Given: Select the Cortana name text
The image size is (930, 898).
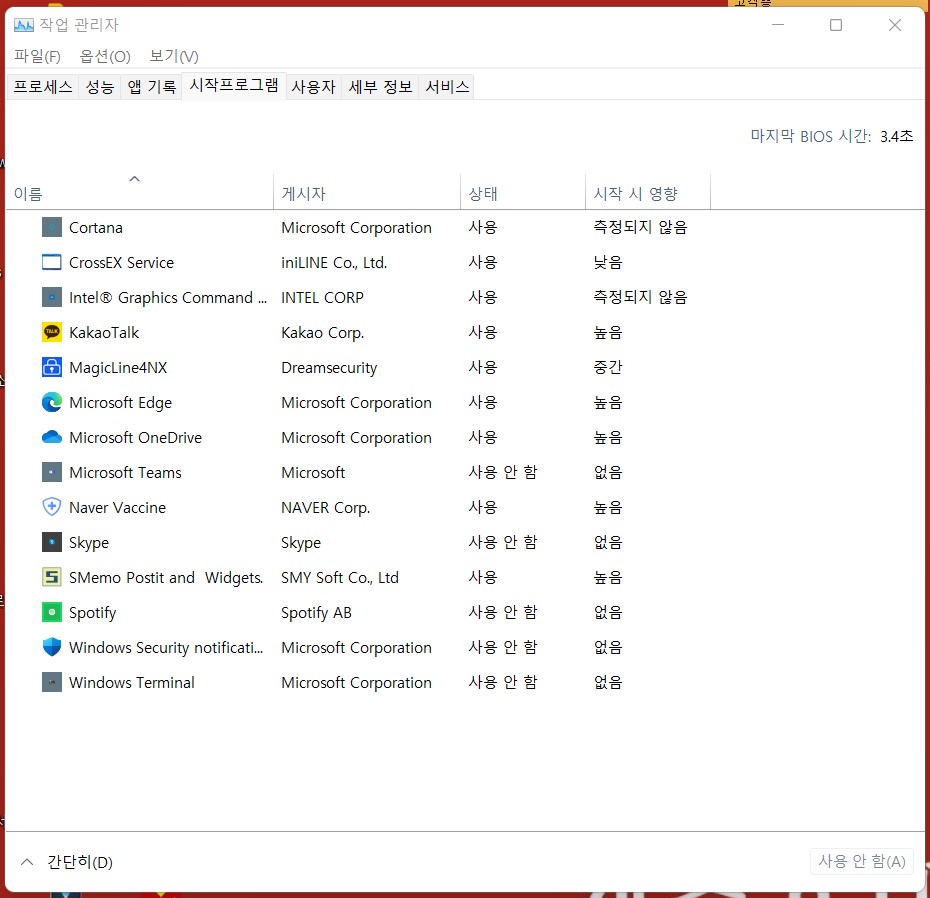Looking at the screenshot, I should point(95,228).
